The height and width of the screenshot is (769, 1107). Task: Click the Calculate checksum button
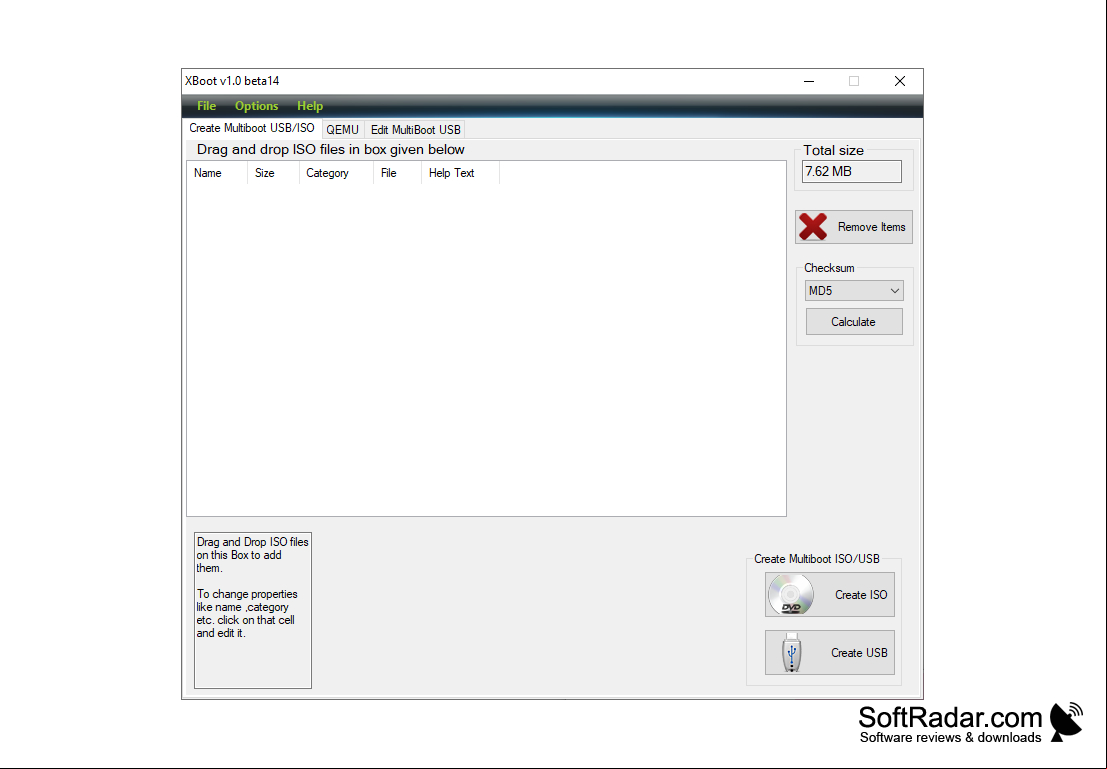click(x=854, y=321)
